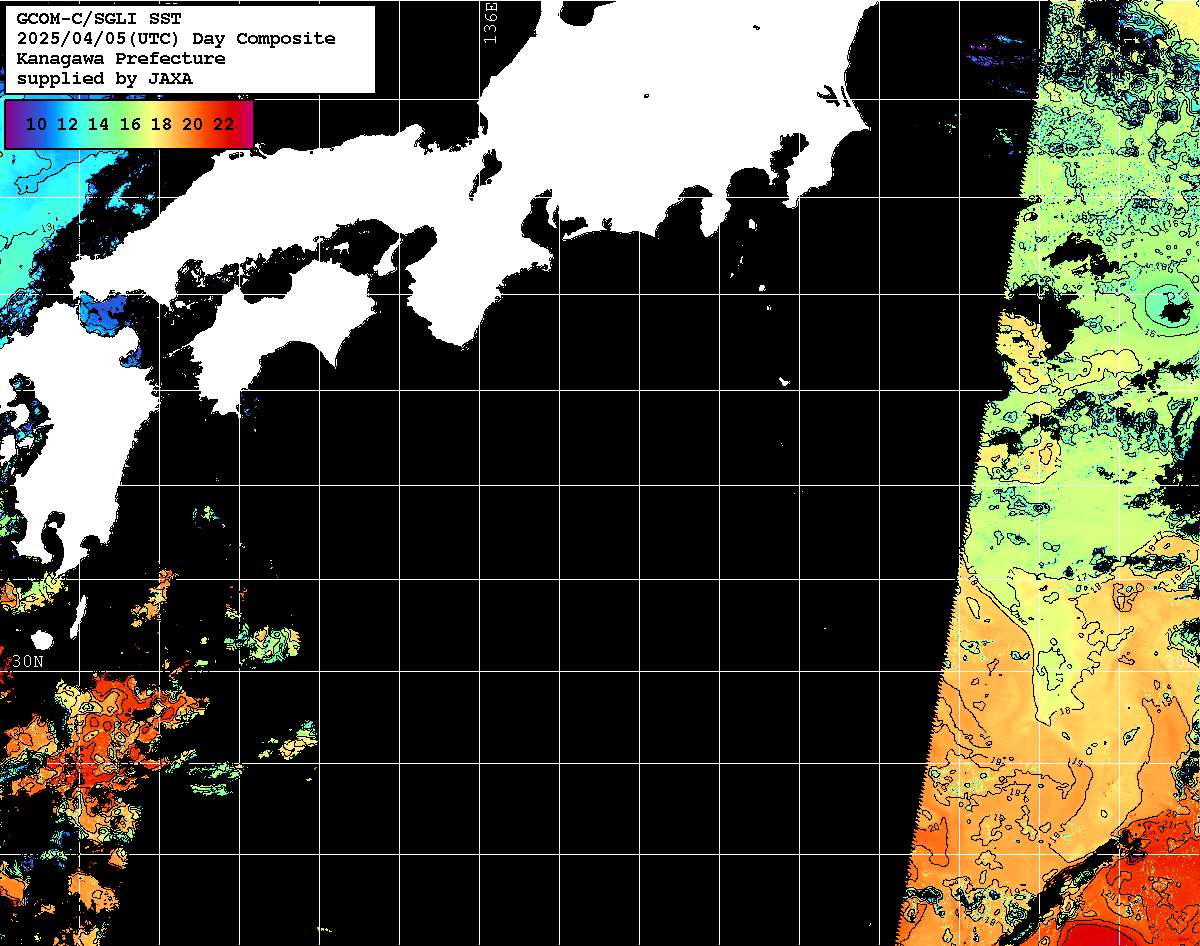This screenshot has height=946, width=1200.
Task: Click the 'supplied by JAXA' credit line
Action: [105, 78]
